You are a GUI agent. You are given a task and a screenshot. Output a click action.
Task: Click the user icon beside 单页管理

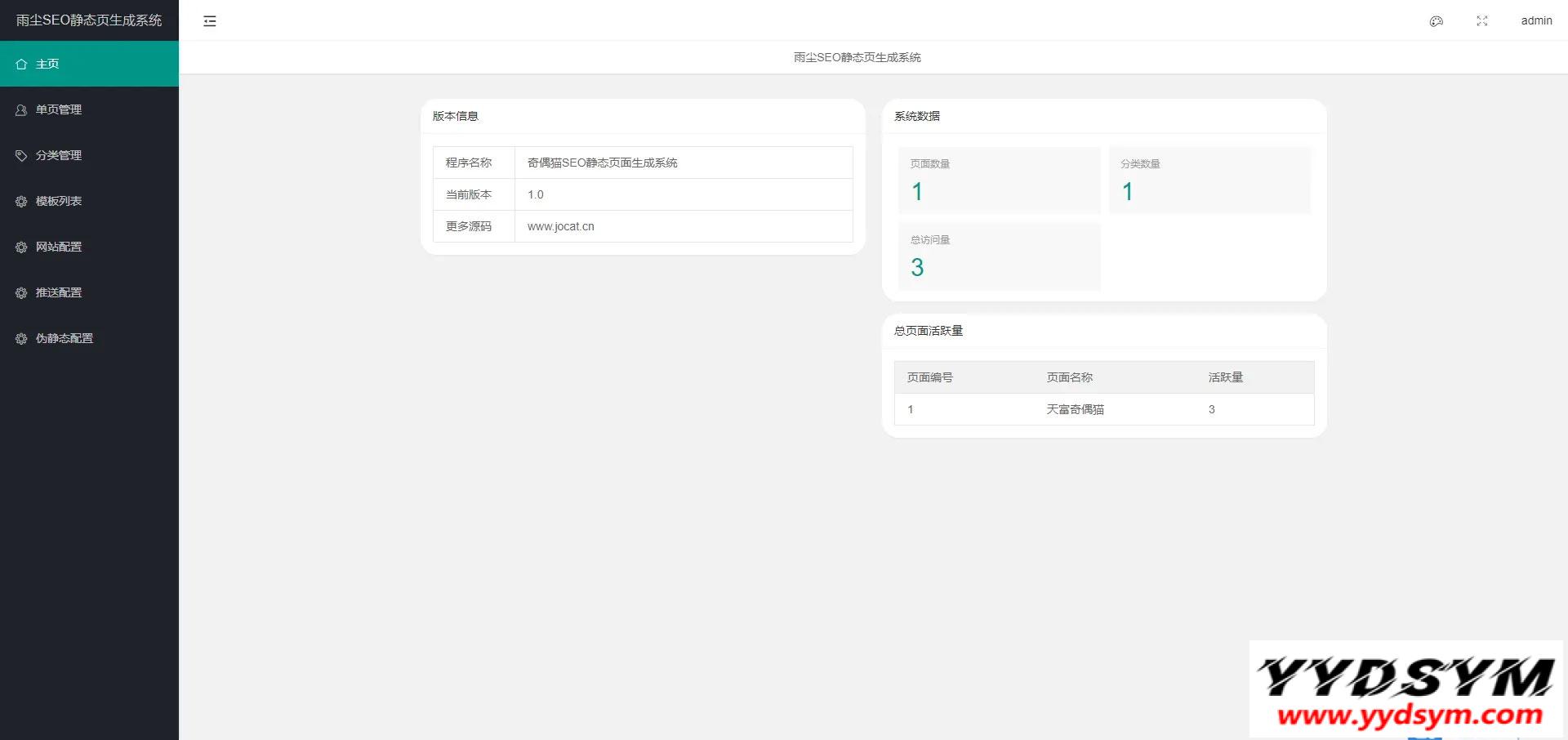tap(21, 109)
